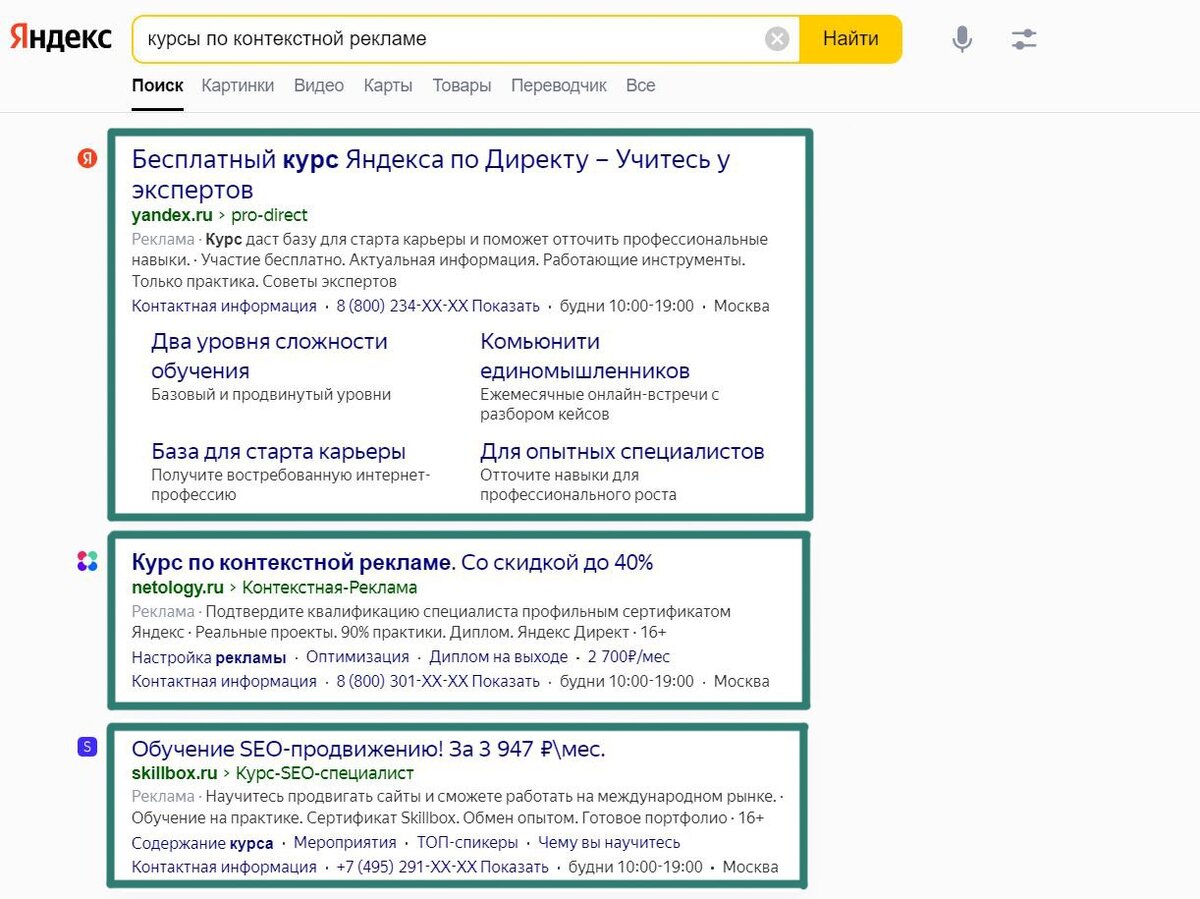Viewport: 1200px width, 899px height.
Task: Show the 8 (800) 234 phone number
Action: 438,306
